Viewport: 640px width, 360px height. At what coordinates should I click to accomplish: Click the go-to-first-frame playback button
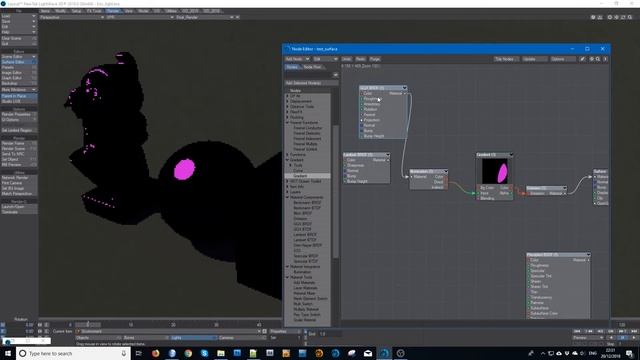pyautogui.click(x=577, y=331)
